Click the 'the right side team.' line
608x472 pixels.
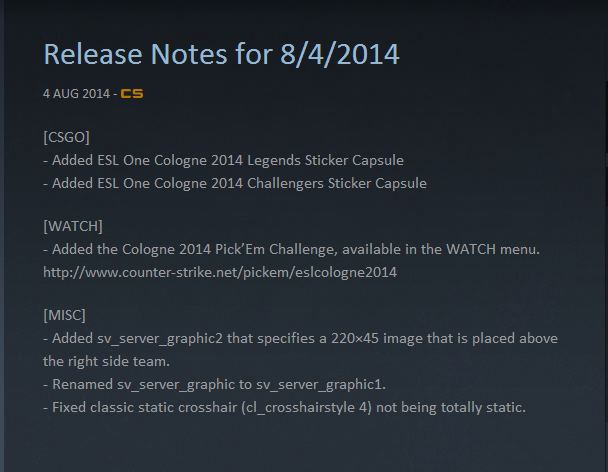point(113,361)
